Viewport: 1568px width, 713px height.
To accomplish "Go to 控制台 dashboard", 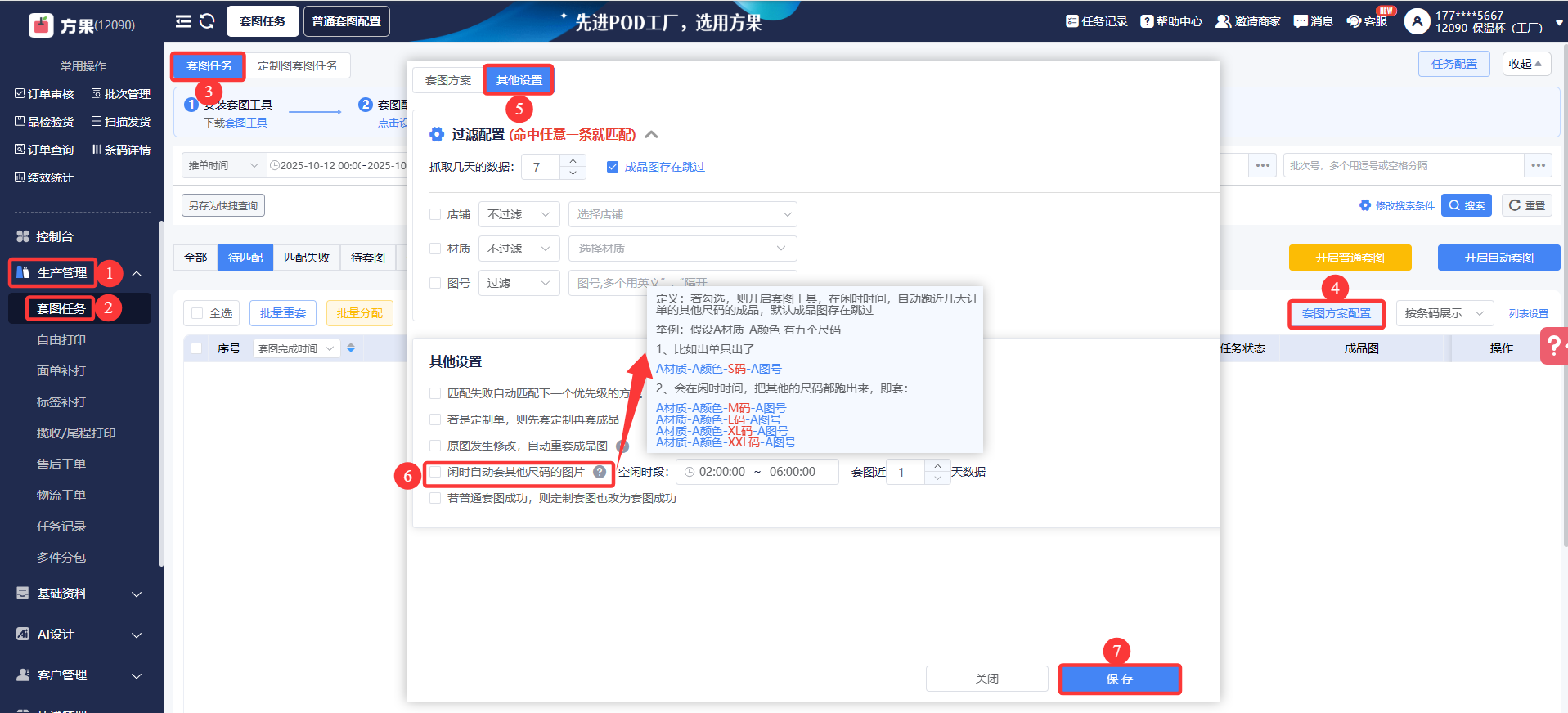I will tap(55, 236).
